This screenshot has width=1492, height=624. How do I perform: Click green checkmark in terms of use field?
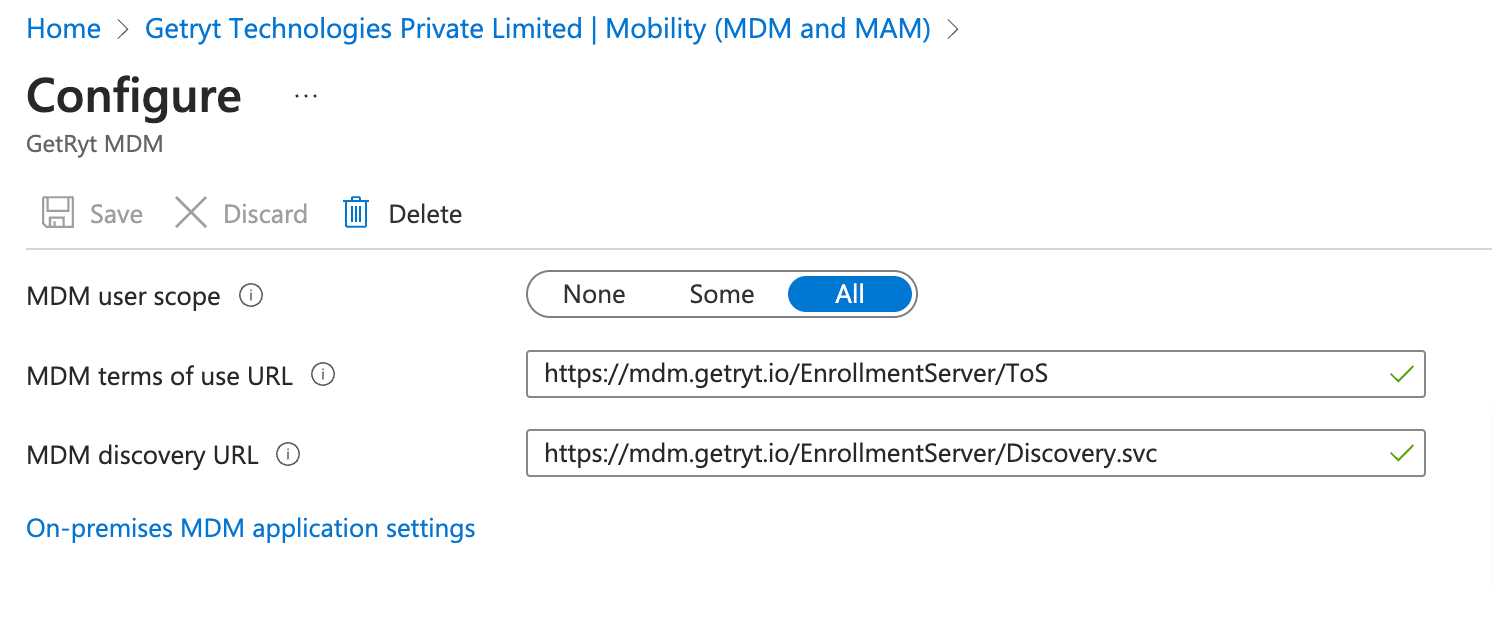[1402, 374]
